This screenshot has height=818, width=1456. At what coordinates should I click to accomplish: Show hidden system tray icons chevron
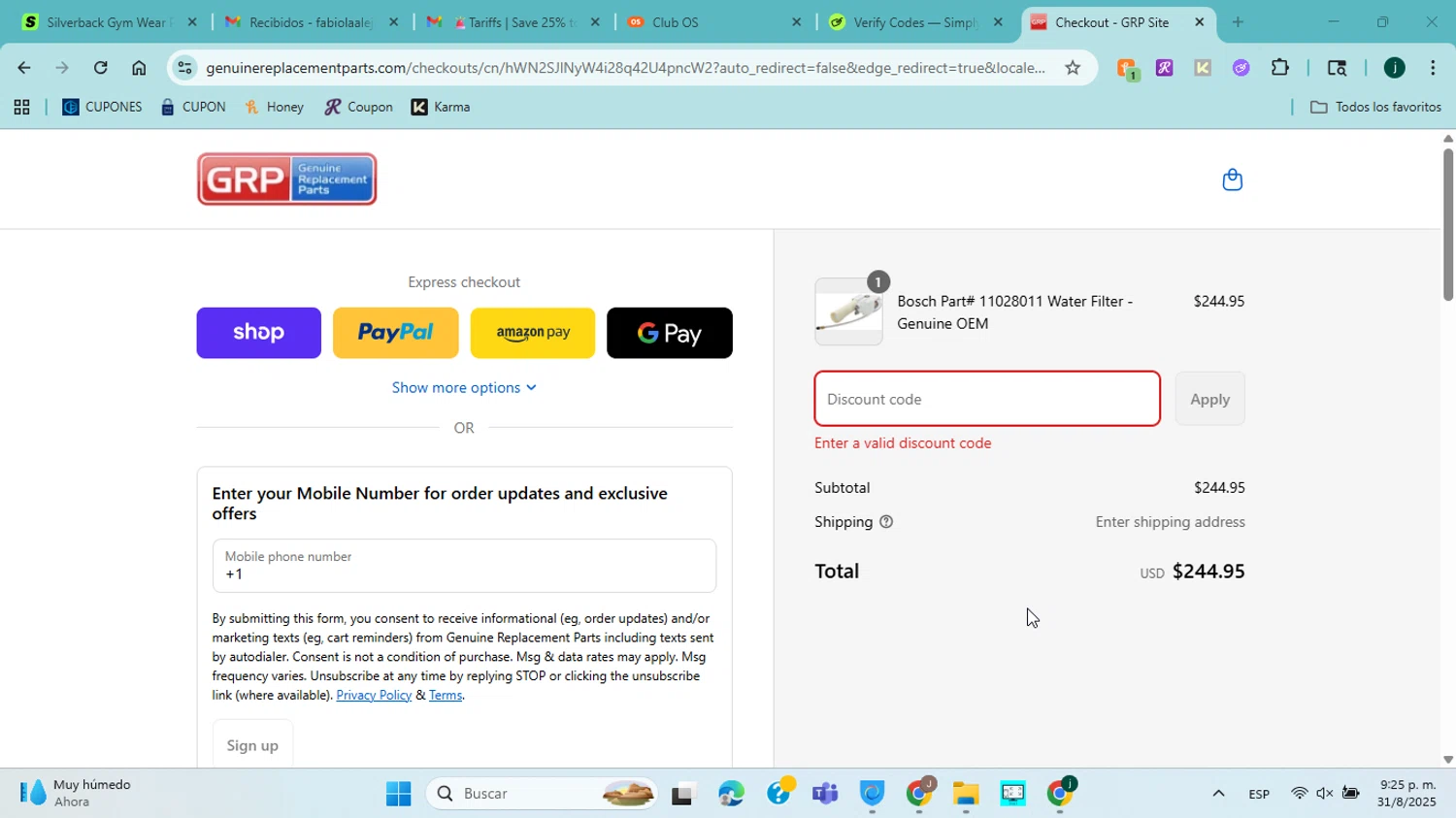click(x=1218, y=794)
